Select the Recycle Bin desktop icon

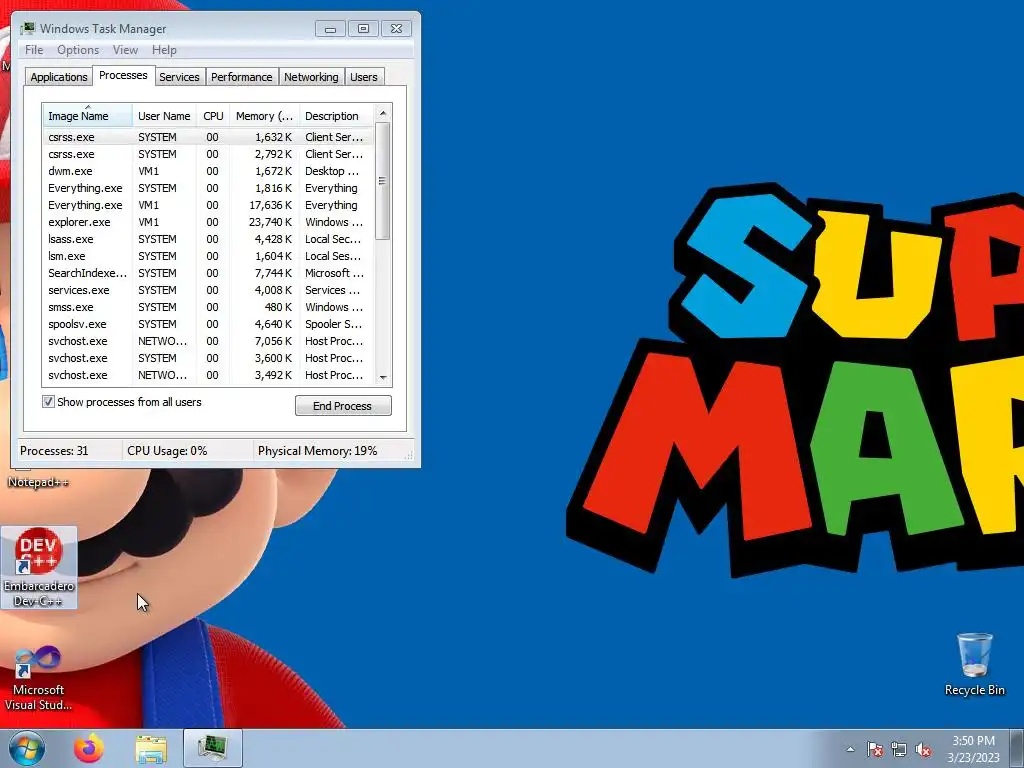tap(974, 665)
